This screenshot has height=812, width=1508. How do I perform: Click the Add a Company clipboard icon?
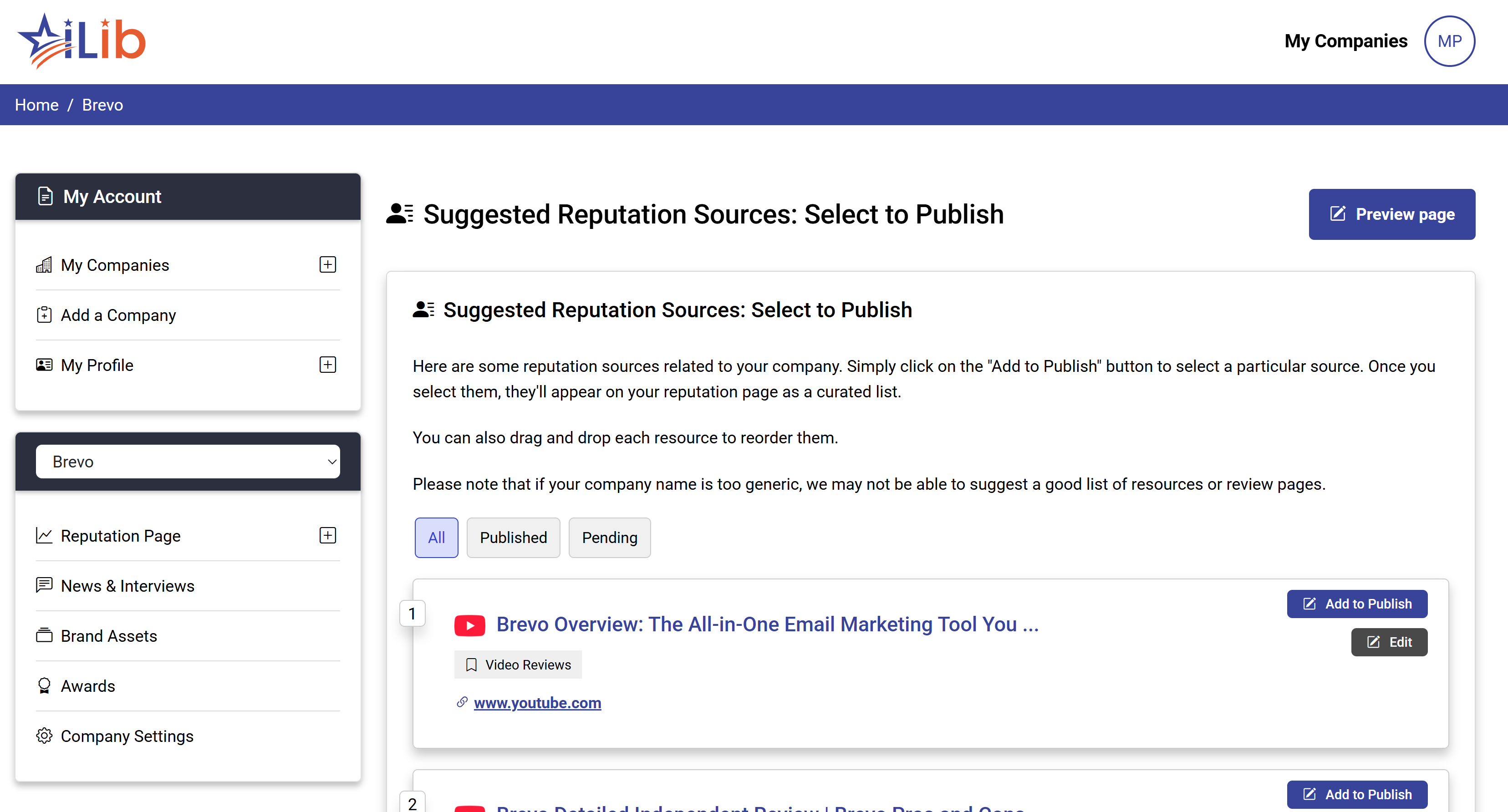pos(45,315)
